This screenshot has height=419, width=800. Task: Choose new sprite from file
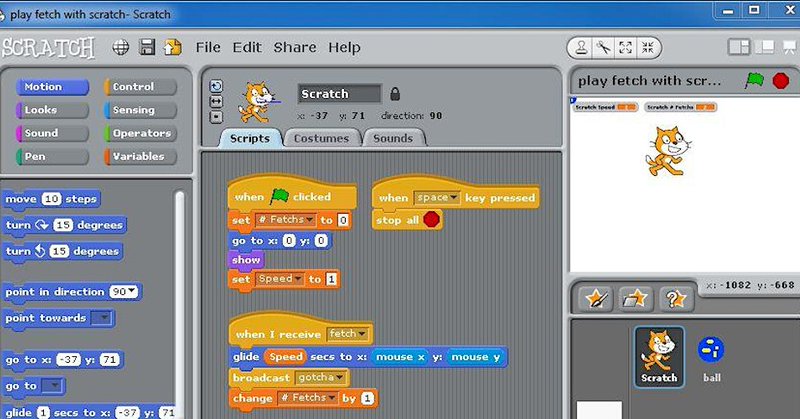pos(636,299)
